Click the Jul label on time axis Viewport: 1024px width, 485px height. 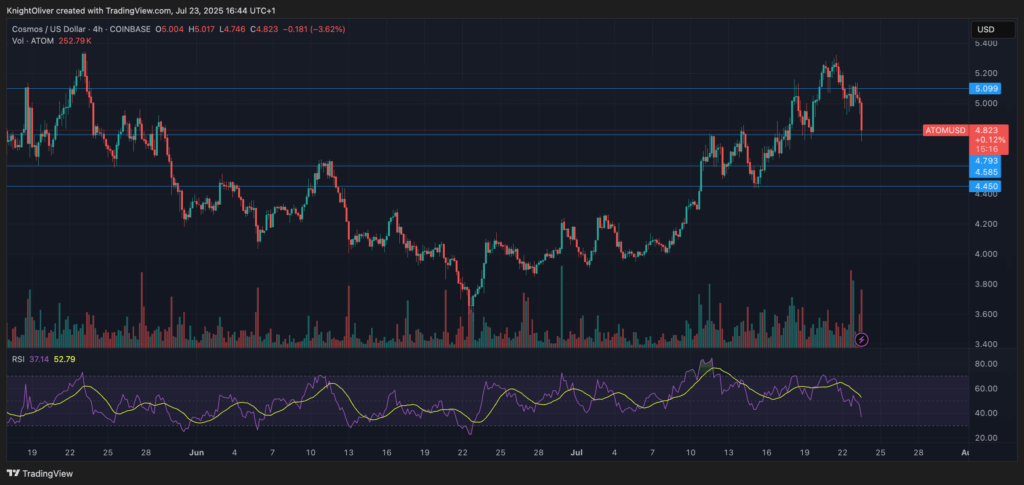[576, 452]
